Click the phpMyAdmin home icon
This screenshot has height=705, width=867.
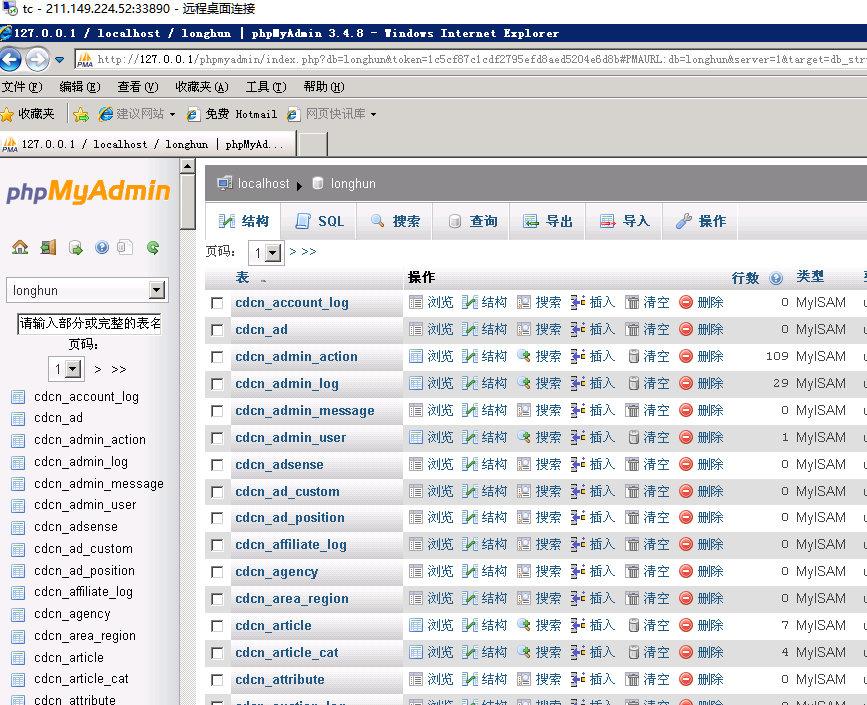(x=20, y=247)
